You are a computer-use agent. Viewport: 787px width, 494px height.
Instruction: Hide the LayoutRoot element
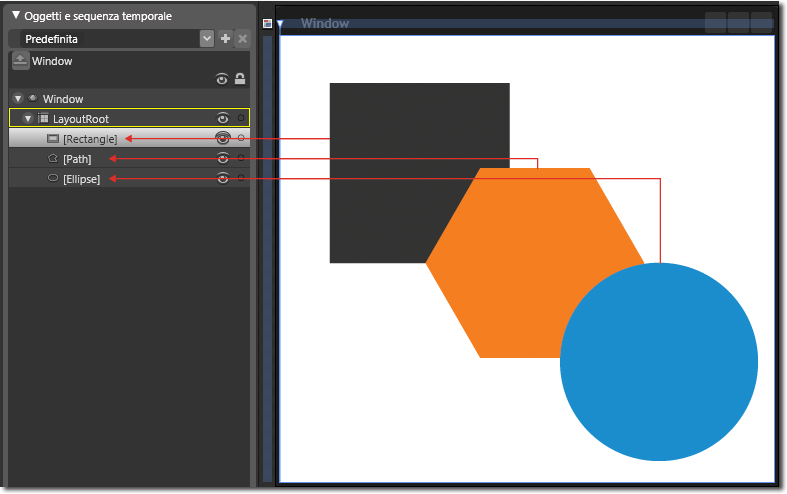(x=223, y=118)
